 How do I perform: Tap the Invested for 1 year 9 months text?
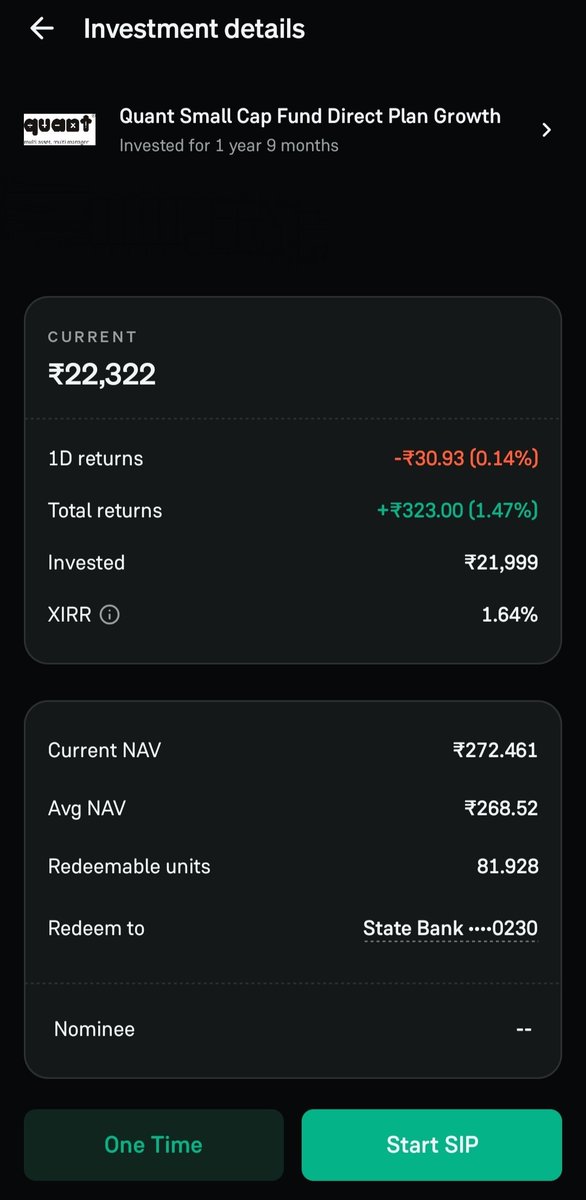pyautogui.click(x=229, y=146)
